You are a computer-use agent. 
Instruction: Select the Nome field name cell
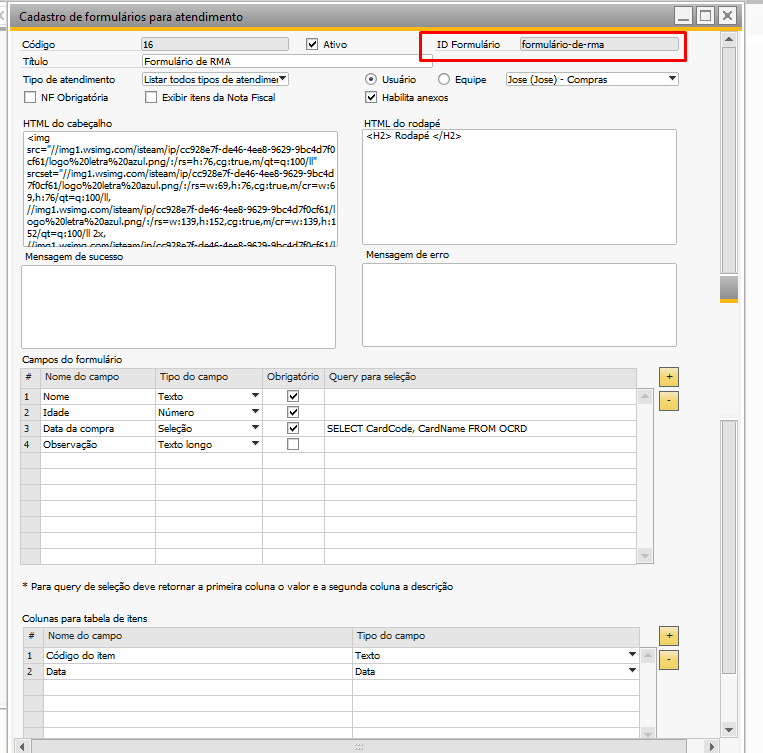[x=98, y=397]
